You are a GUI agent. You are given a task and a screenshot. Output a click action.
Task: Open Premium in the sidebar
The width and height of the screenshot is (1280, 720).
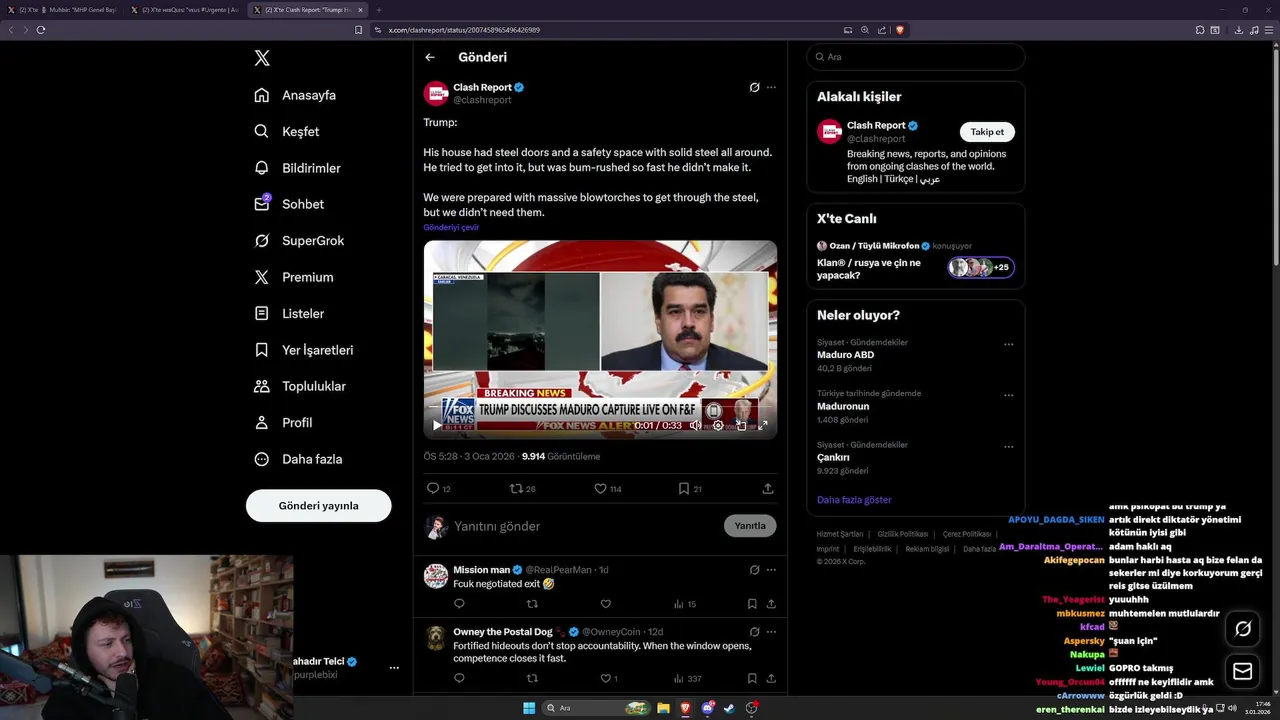pos(294,277)
